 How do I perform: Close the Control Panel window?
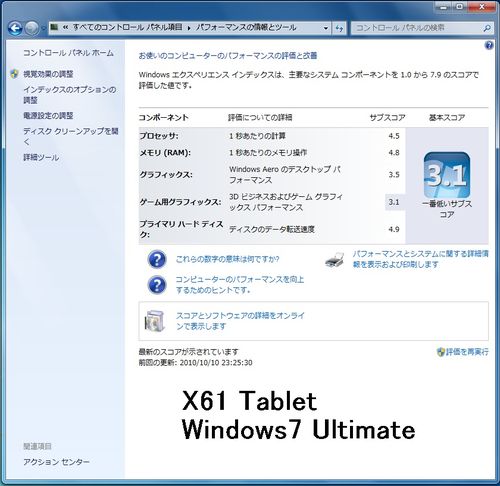tap(481, 7)
